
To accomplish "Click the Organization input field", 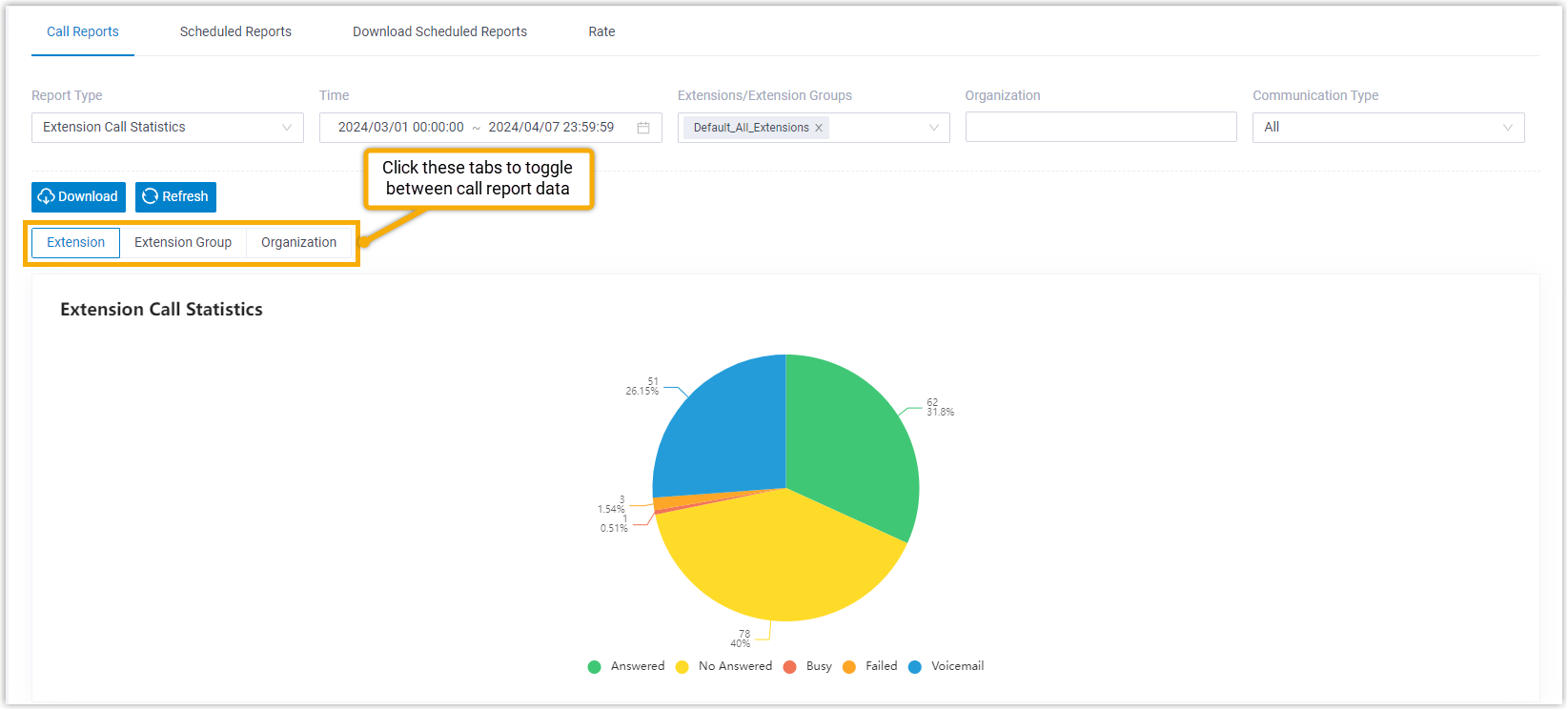I will pos(1100,128).
